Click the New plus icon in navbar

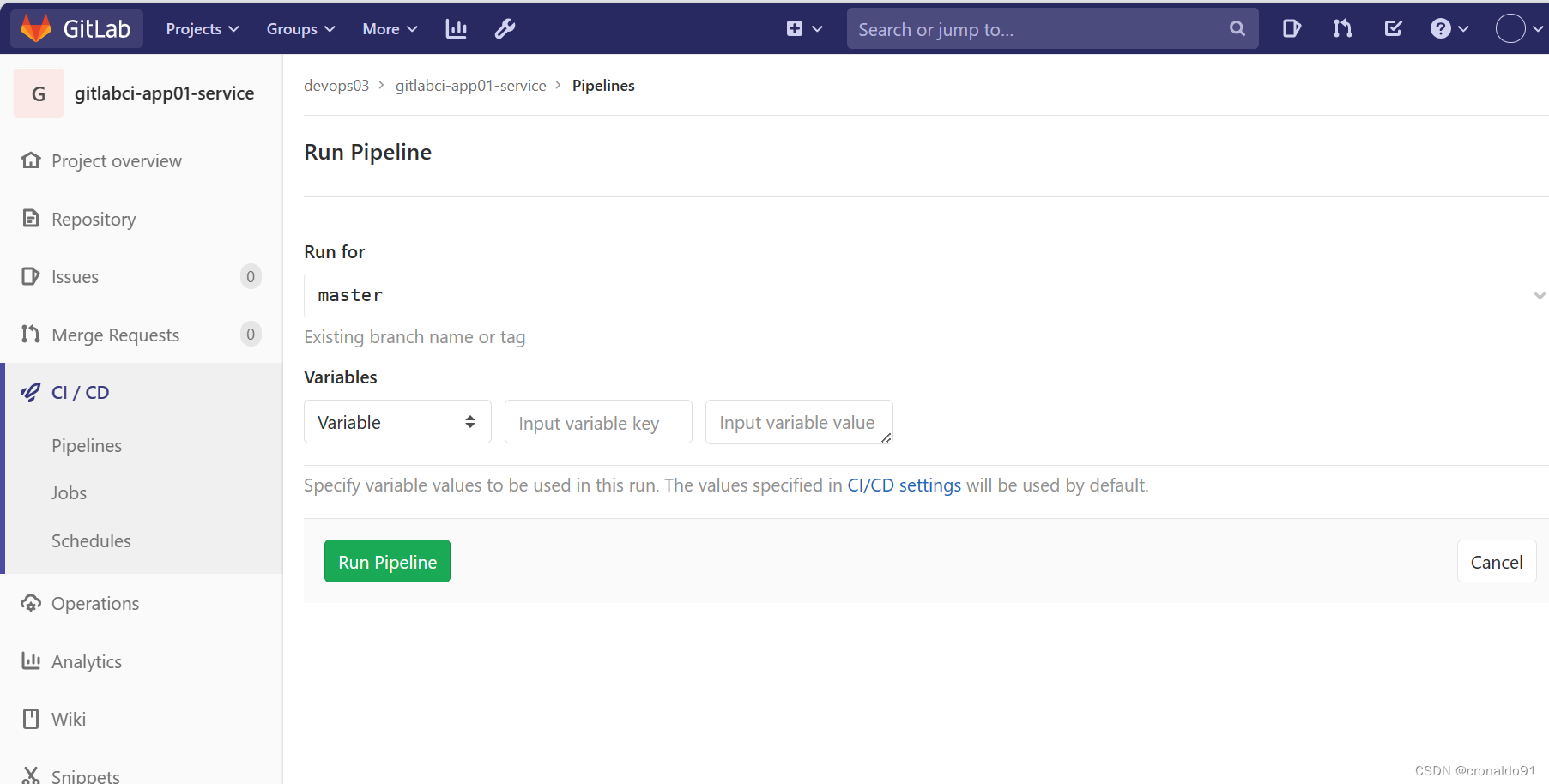[x=795, y=29]
